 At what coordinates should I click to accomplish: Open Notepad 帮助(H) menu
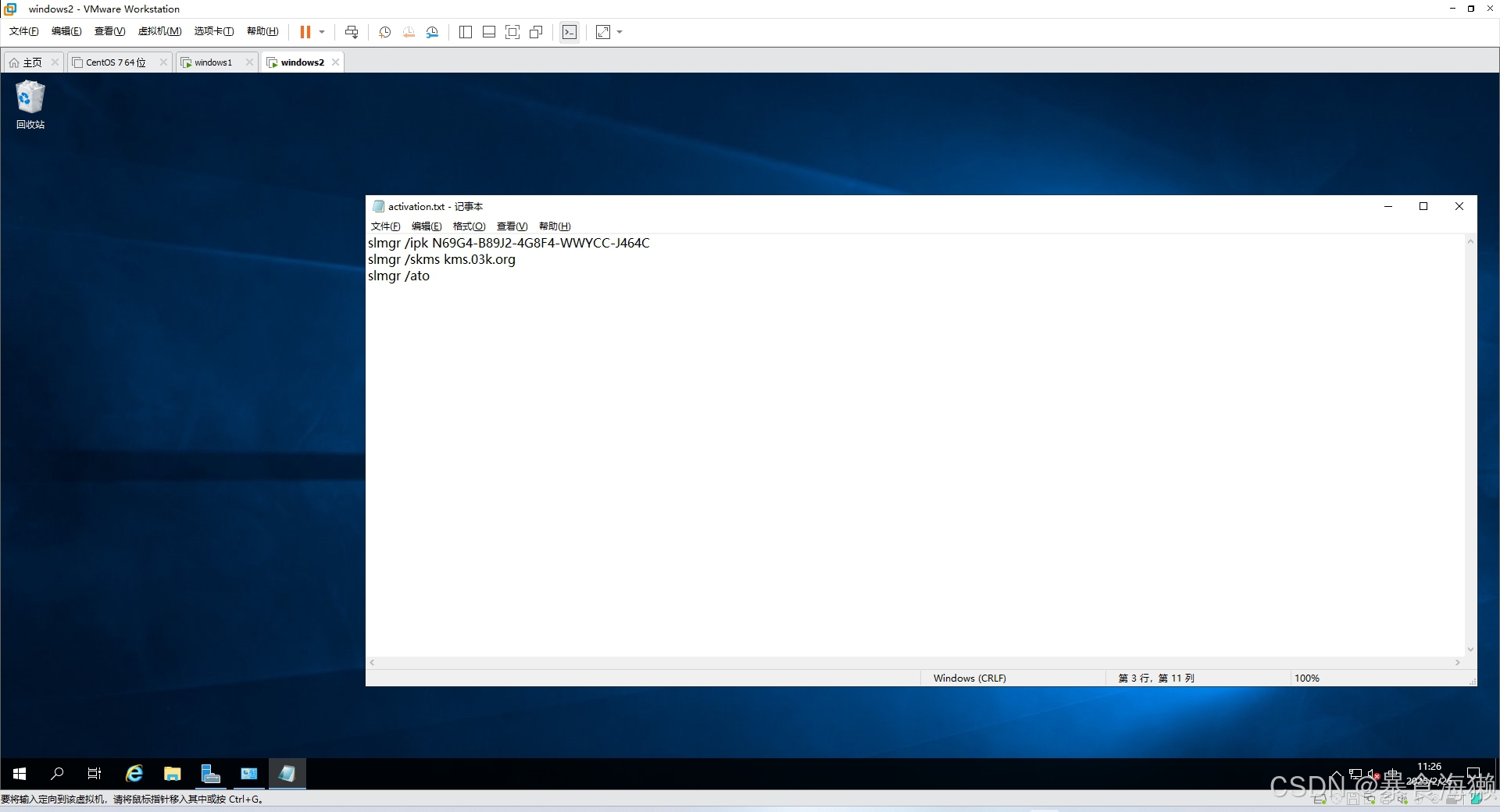point(555,226)
